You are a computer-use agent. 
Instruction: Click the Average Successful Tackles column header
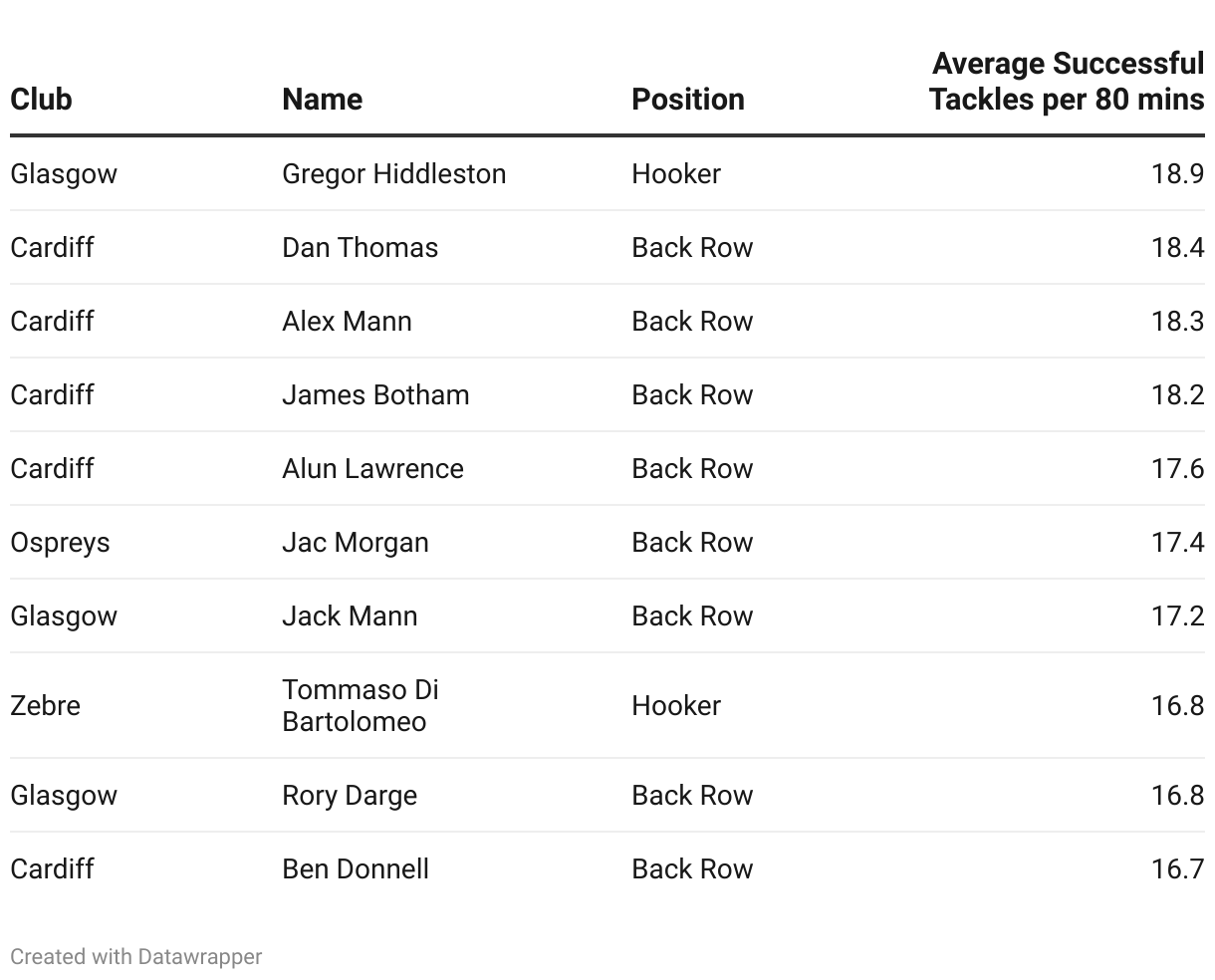point(1066,82)
